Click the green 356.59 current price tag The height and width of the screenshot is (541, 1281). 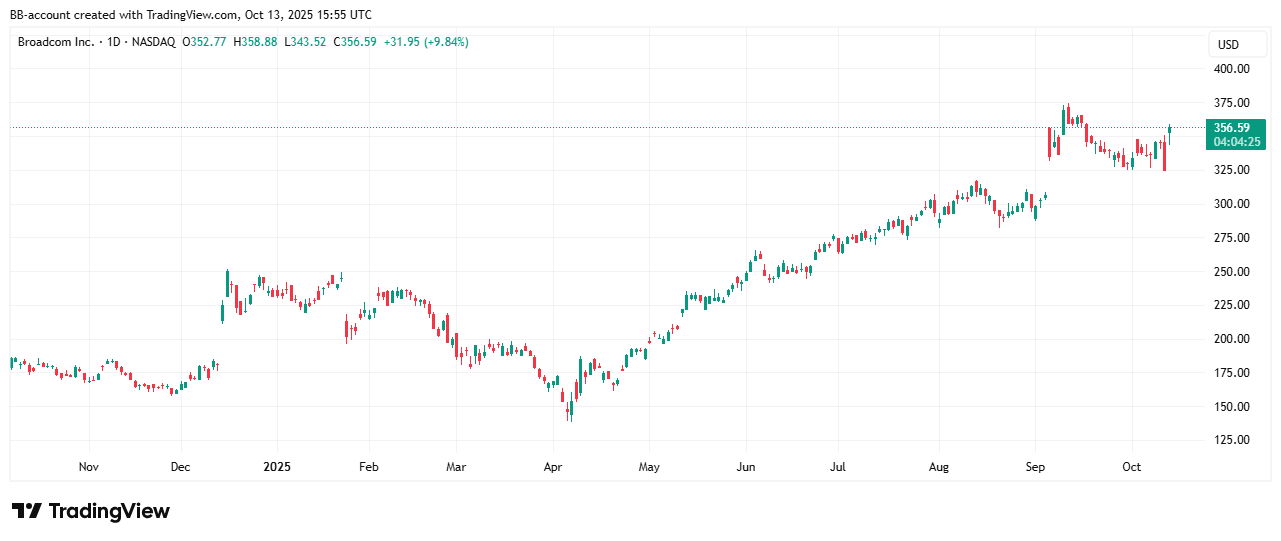pos(1230,127)
